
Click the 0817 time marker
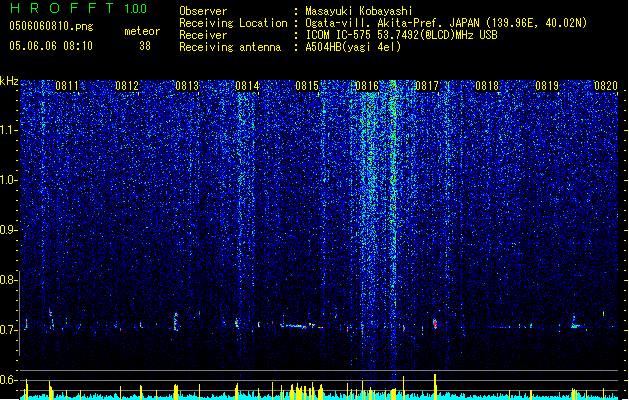coord(427,86)
